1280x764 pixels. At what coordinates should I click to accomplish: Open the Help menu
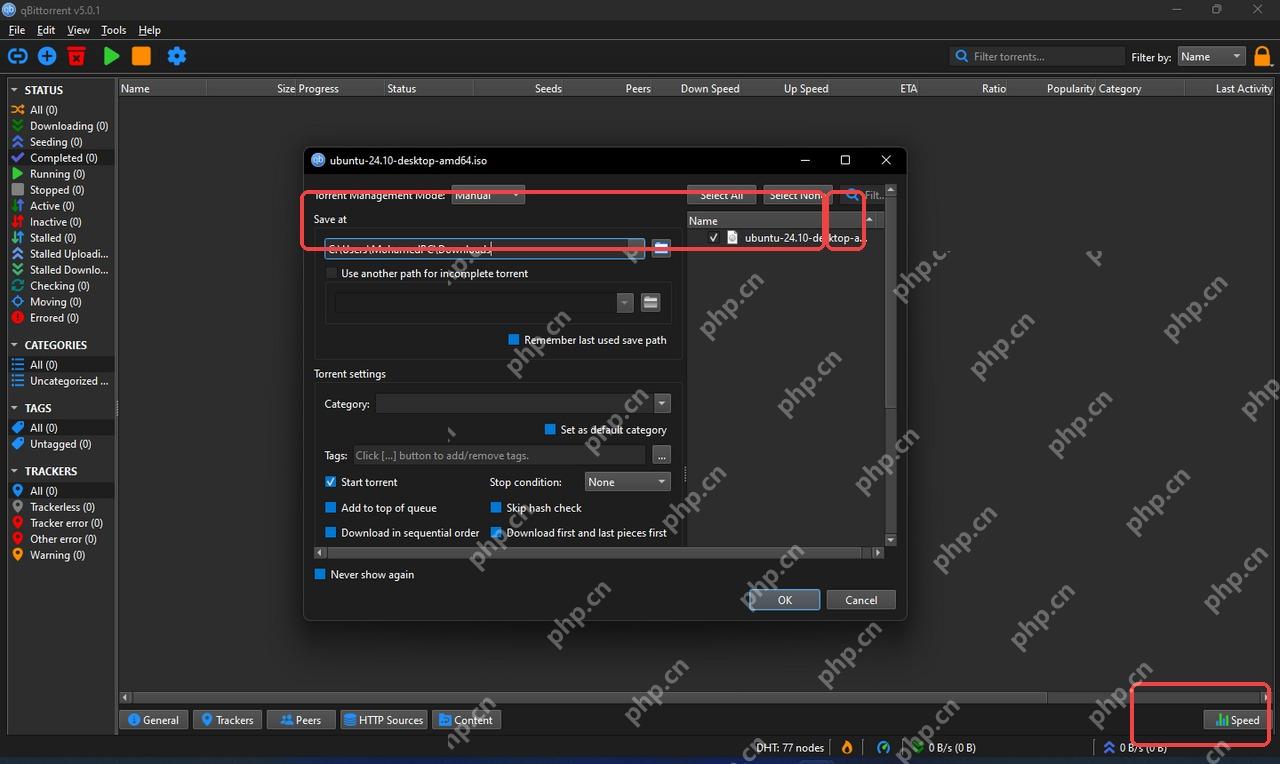[x=149, y=30]
